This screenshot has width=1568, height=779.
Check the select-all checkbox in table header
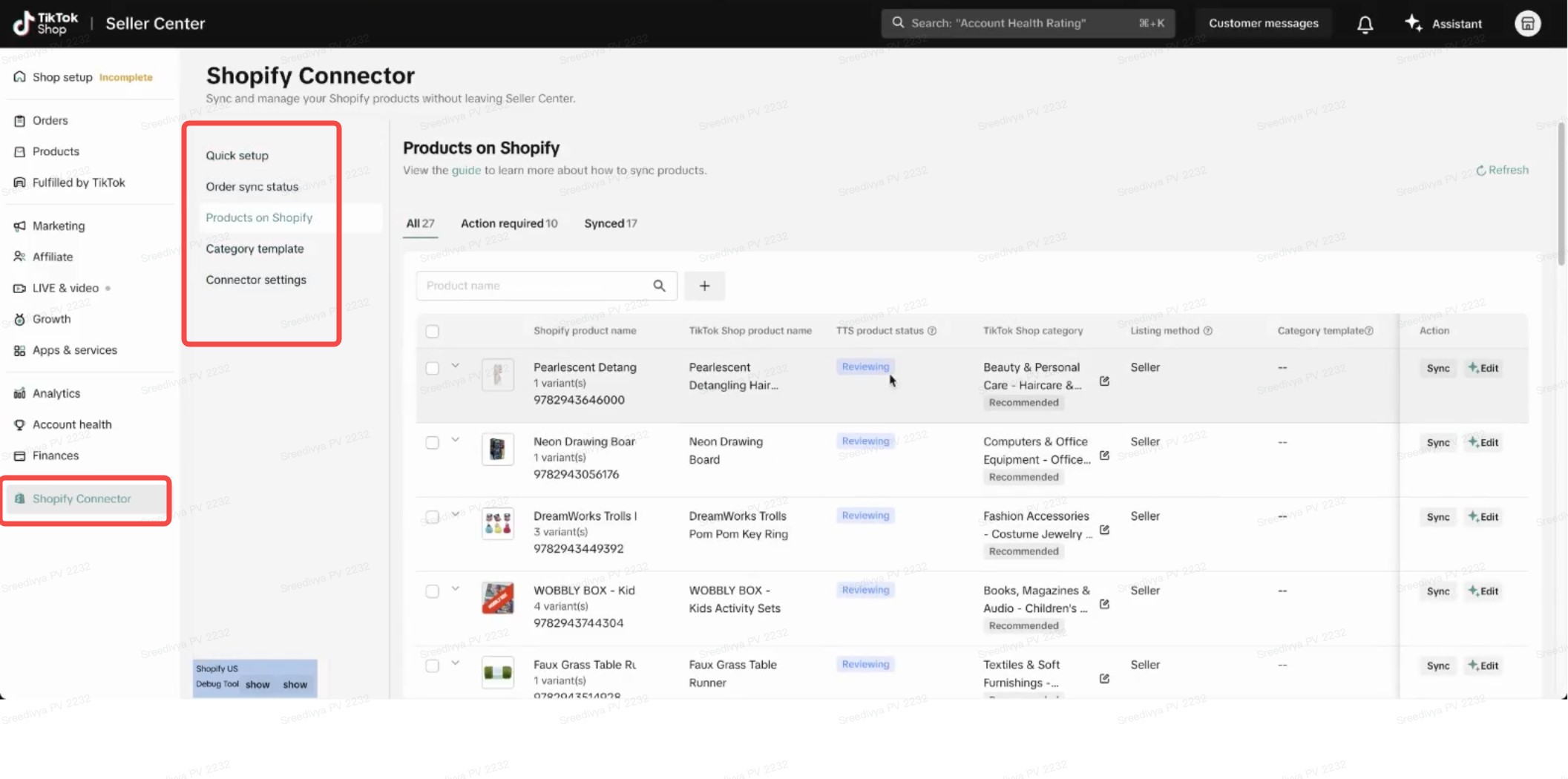click(433, 331)
